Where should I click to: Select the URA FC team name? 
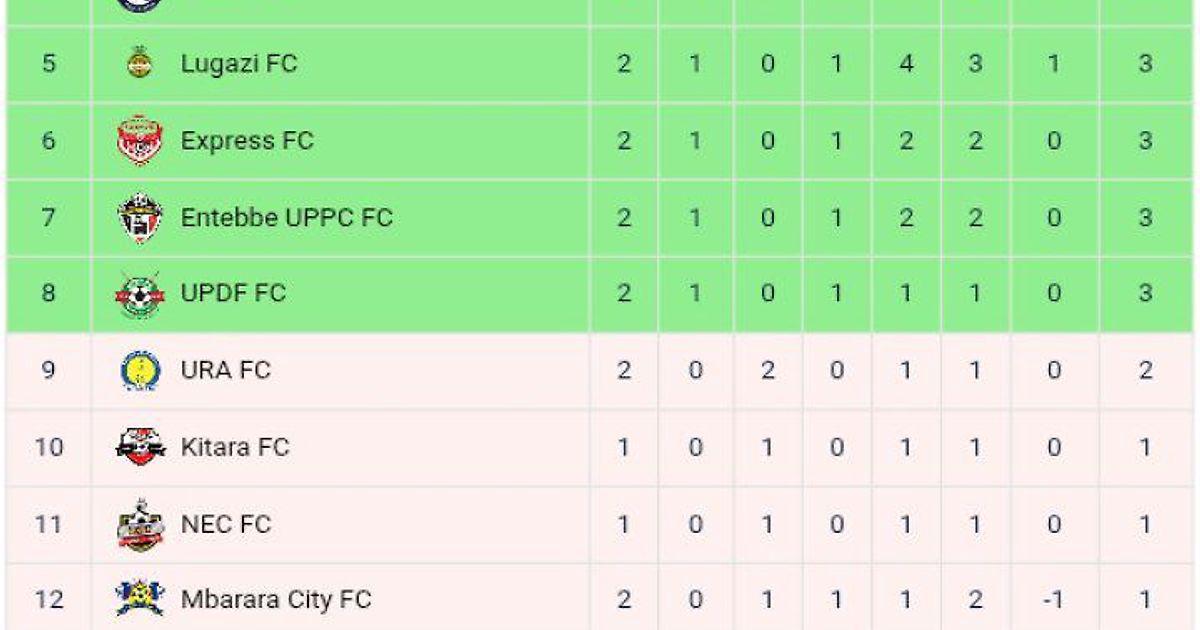click(x=225, y=370)
